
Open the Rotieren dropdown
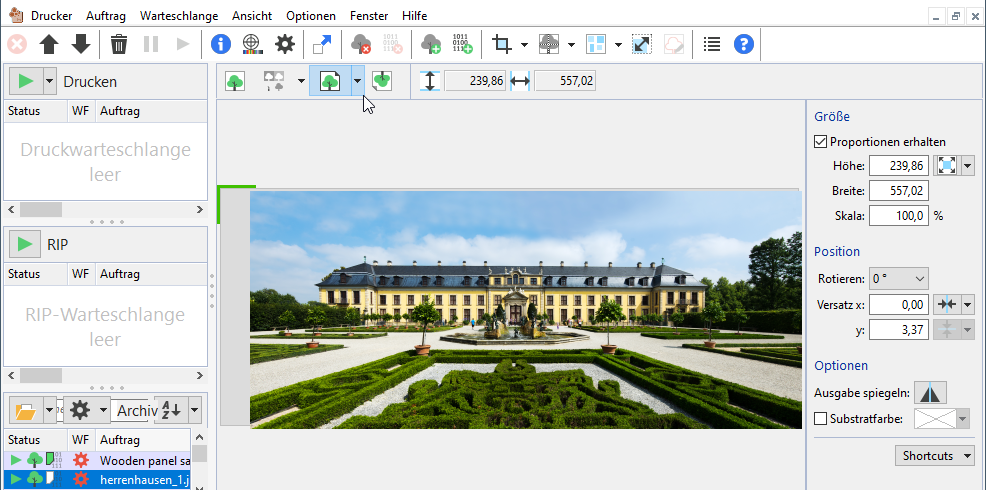click(899, 278)
